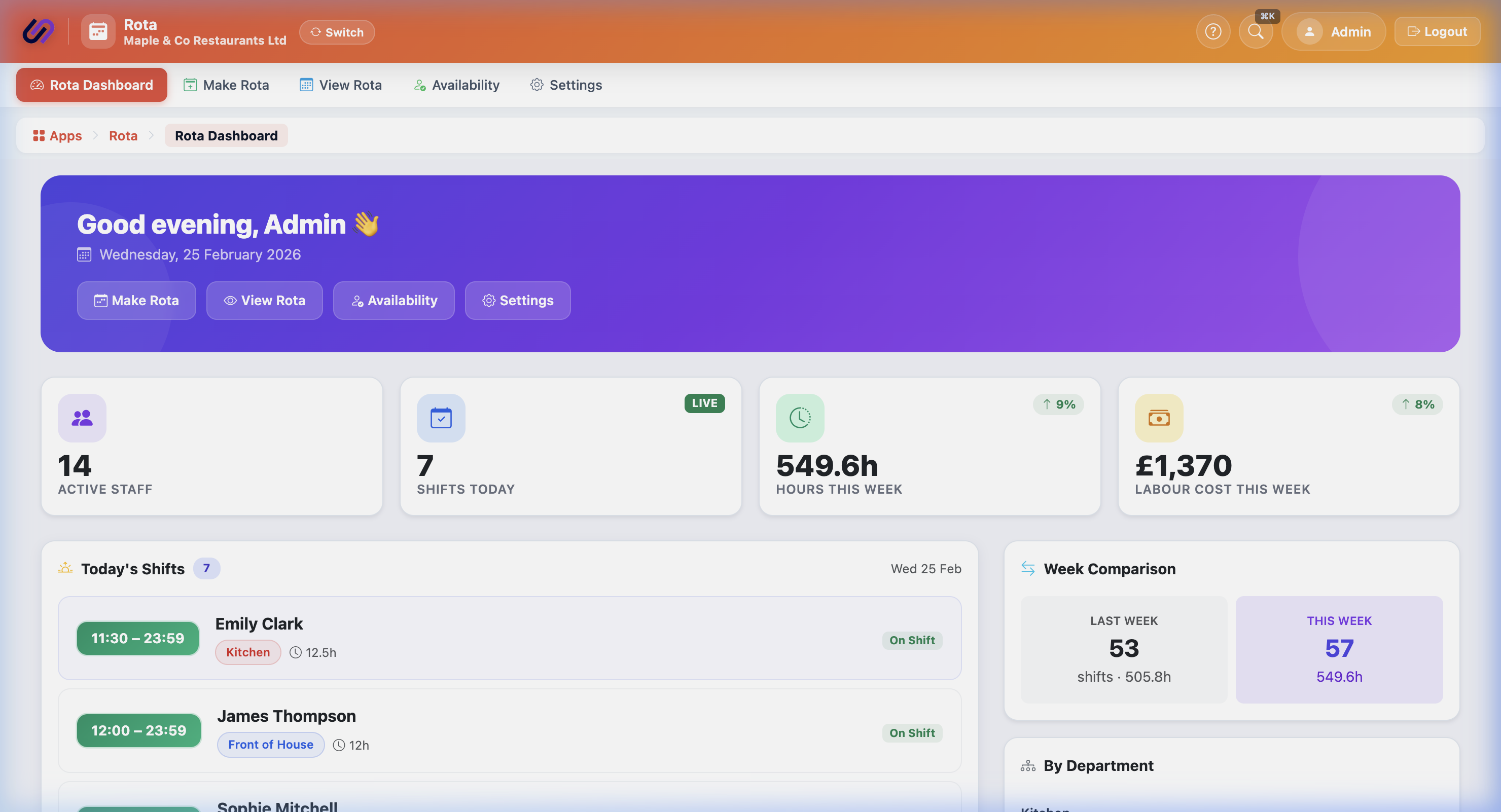The height and width of the screenshot is (812, 1501).
Task: Switch to the Make Rota tab
Action: coord(226,85)
